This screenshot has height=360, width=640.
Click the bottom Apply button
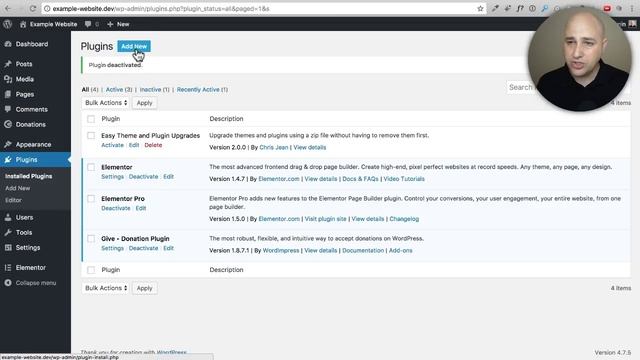tap(144, 288)
